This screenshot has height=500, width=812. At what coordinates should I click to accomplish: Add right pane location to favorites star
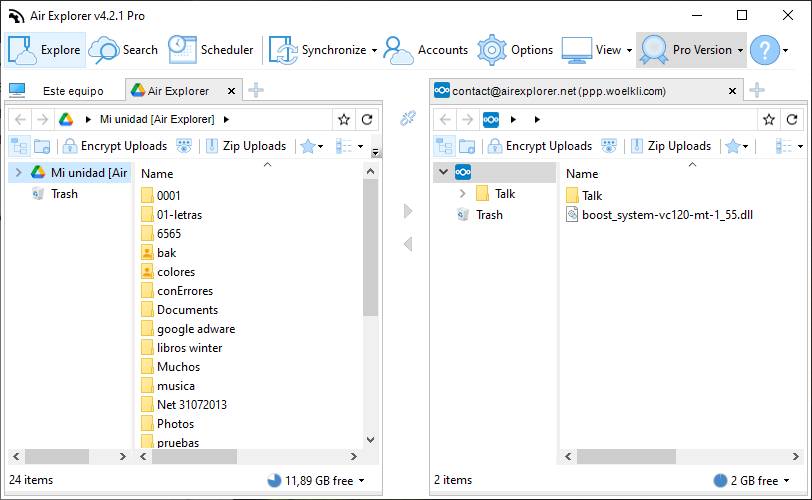pos(769,120)
